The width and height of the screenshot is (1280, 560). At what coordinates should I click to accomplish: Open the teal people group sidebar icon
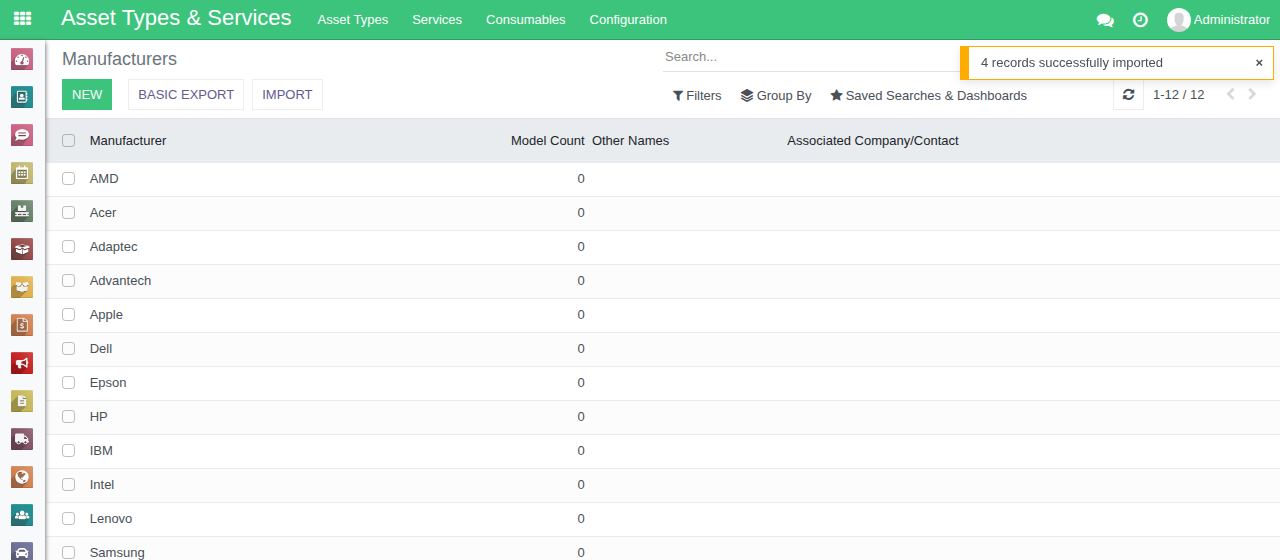tap(22, 515)
